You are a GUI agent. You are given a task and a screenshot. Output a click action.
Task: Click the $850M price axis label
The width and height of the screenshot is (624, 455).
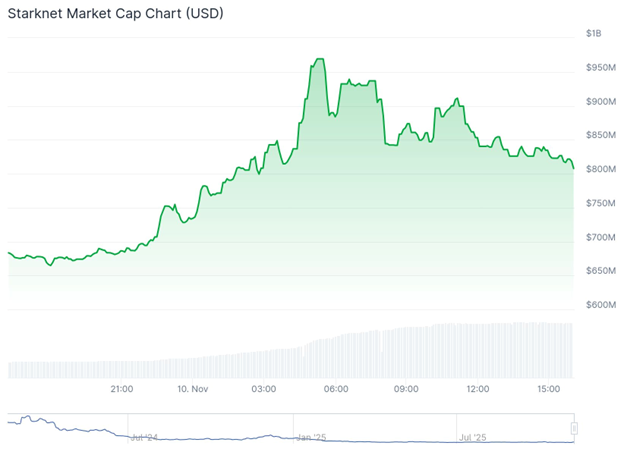[600, 136]
